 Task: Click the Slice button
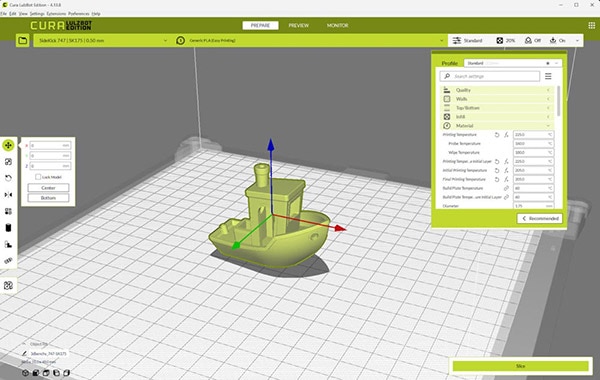tap(520, 366)
